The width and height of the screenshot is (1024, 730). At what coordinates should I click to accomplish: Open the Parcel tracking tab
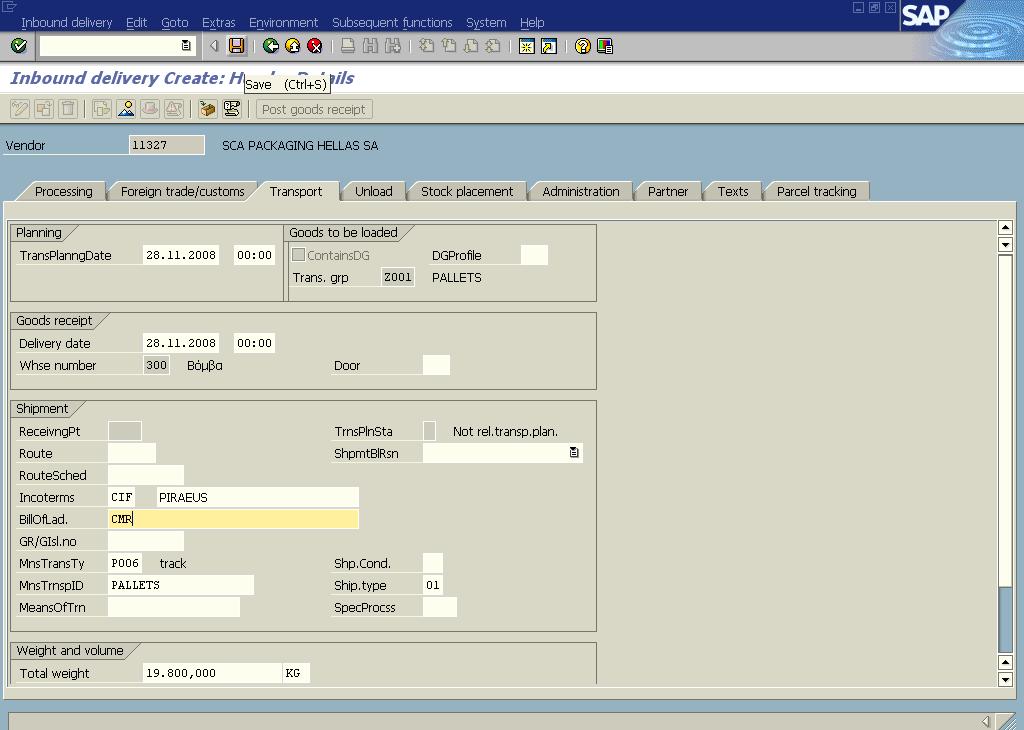pyautogui.click(x=816, y=191)
